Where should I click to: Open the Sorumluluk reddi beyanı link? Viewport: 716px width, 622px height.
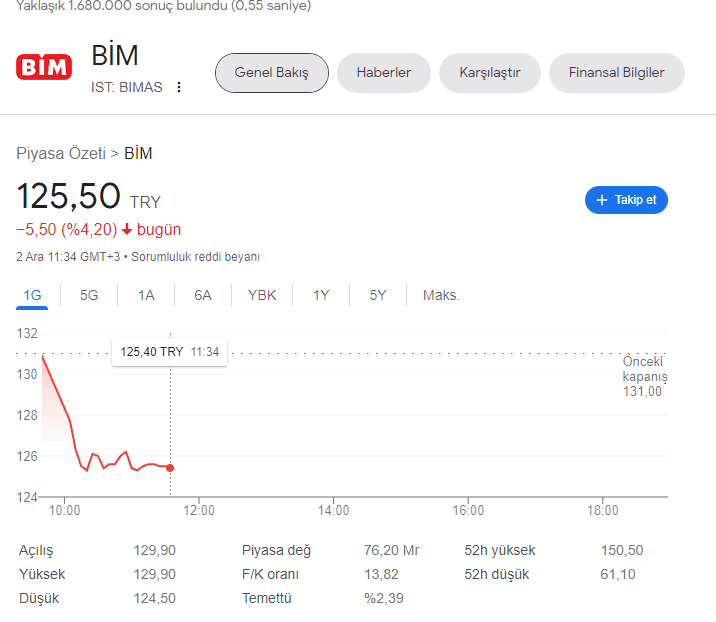click(195, 257)
